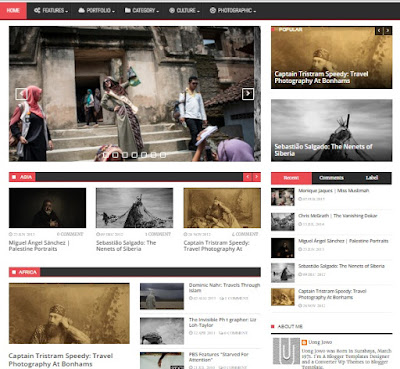Open the Photographic dropdown menu
This screenshot has height=369, width=400.
[x=233, y=11]
